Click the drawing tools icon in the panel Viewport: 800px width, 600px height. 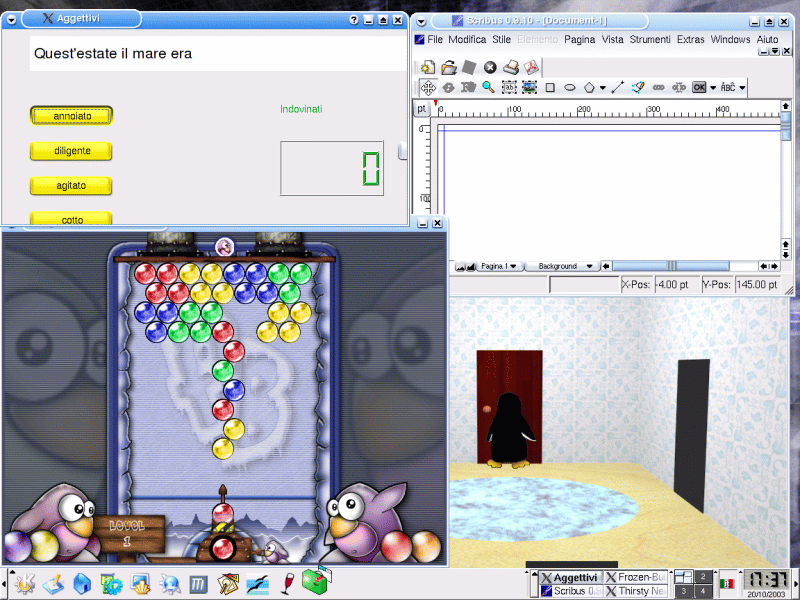[228, 584]
